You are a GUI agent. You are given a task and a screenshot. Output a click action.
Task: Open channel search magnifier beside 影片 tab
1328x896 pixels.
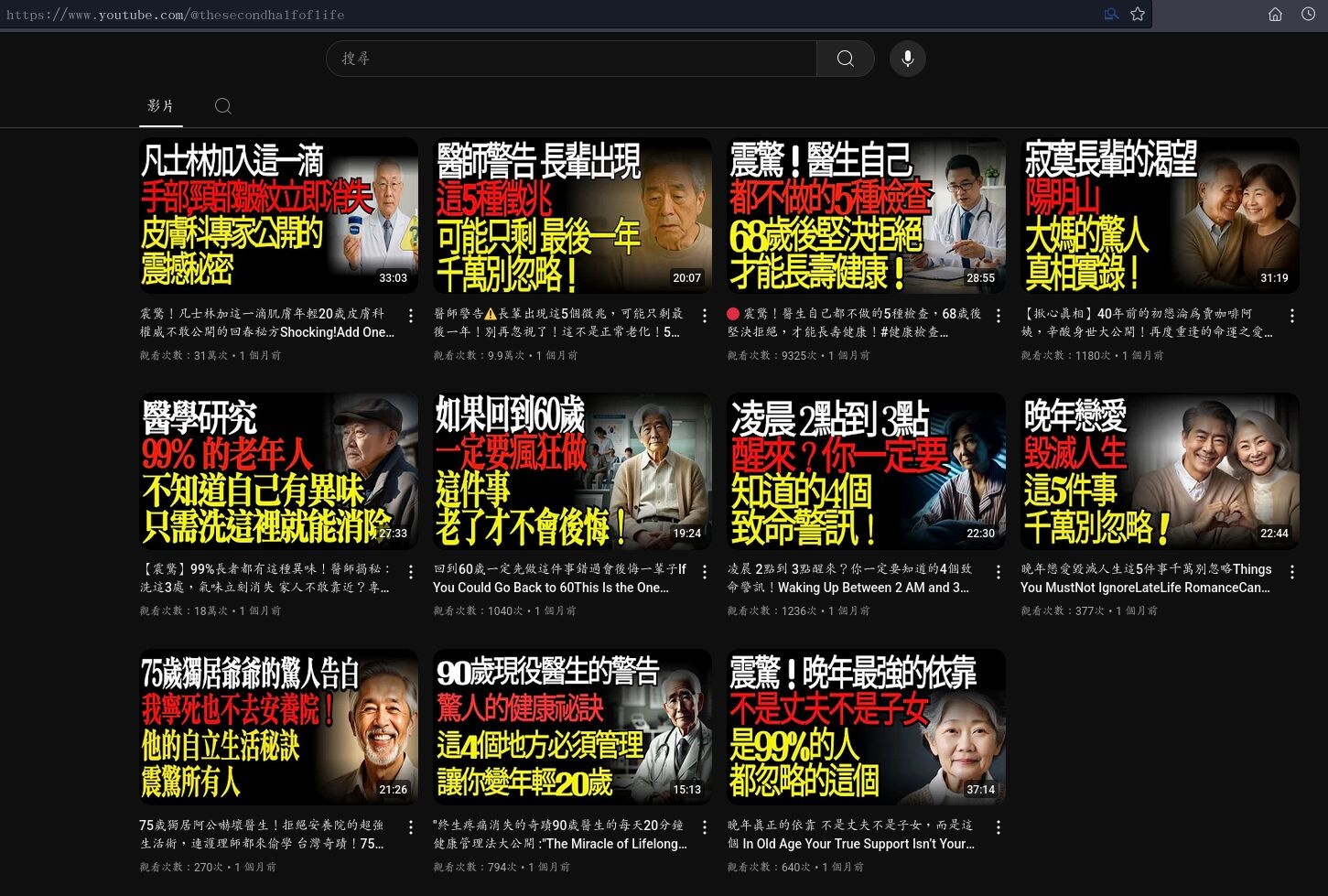point(222,106)
